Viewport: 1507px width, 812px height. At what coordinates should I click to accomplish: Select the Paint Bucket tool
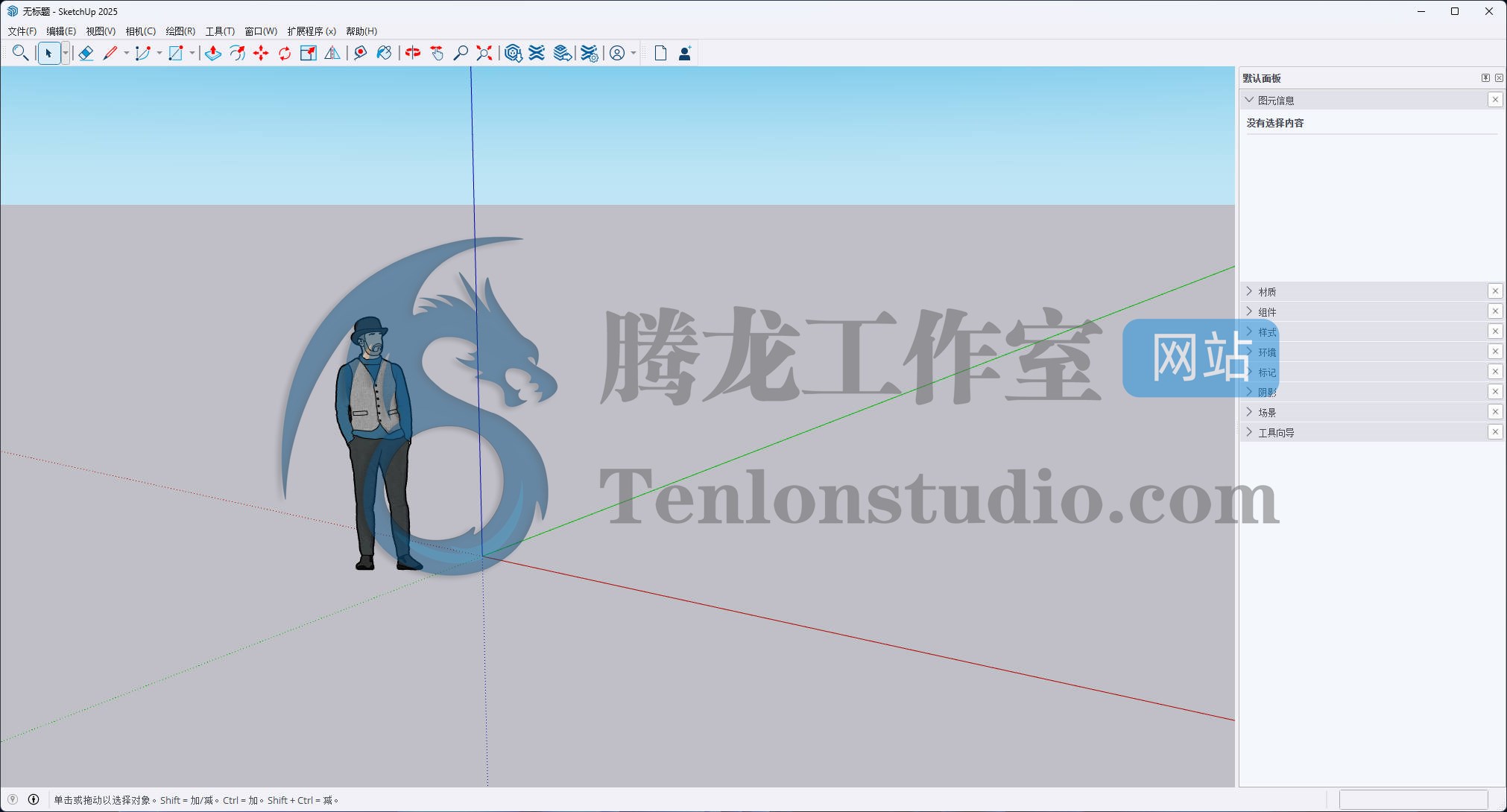(x=385, y=53)
